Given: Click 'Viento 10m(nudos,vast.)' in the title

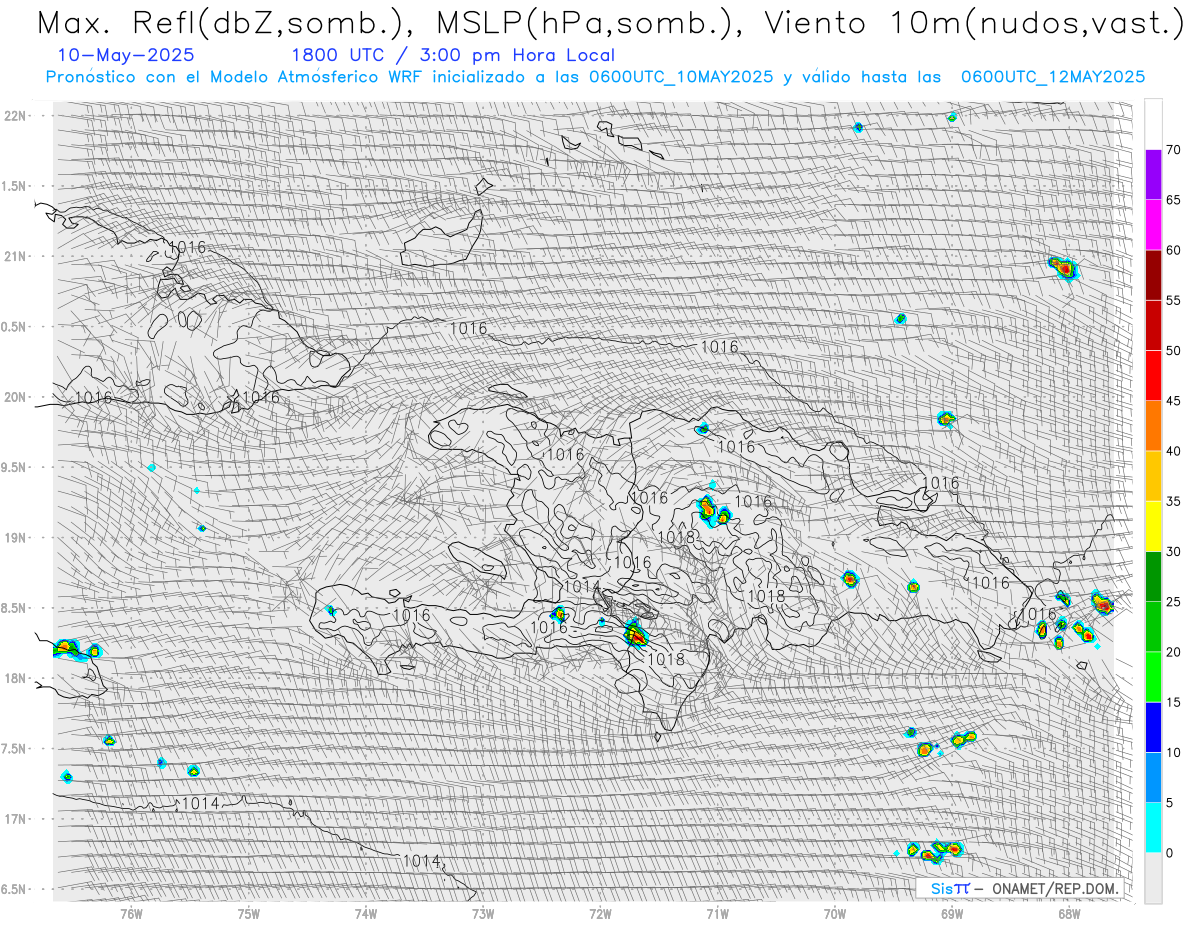Looking at the screenshot, I should pos(972,24).
